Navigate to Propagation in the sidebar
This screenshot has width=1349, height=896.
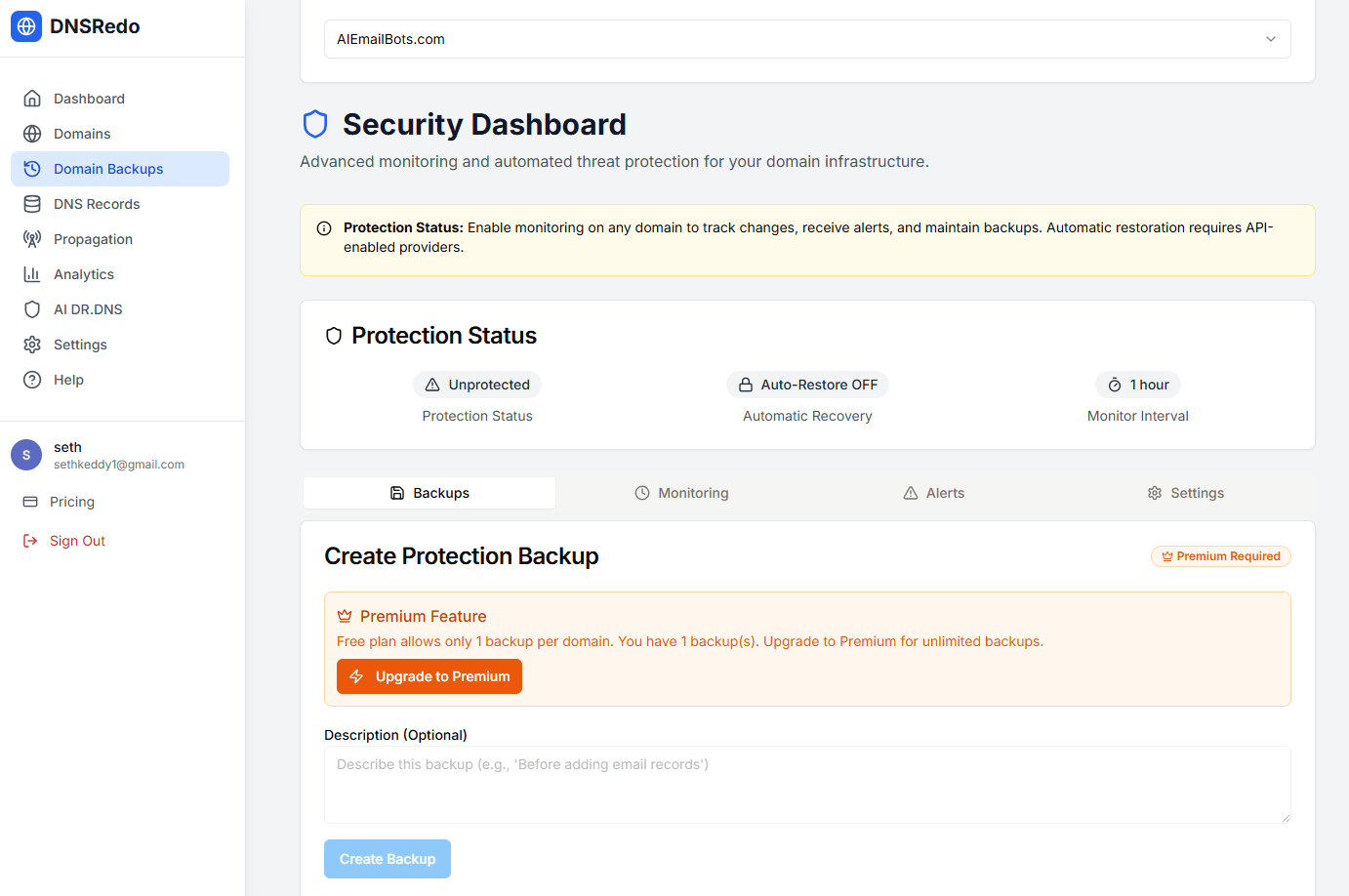point(120,239)
